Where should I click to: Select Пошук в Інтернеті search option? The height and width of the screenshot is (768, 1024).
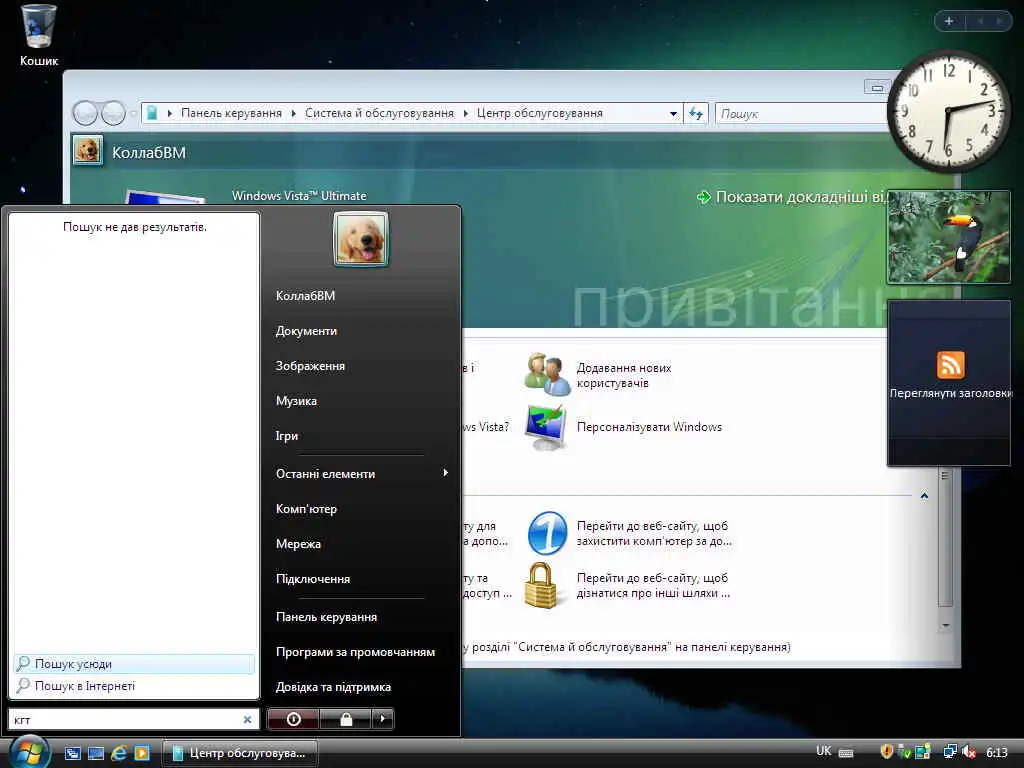click(x=134, y=686)
